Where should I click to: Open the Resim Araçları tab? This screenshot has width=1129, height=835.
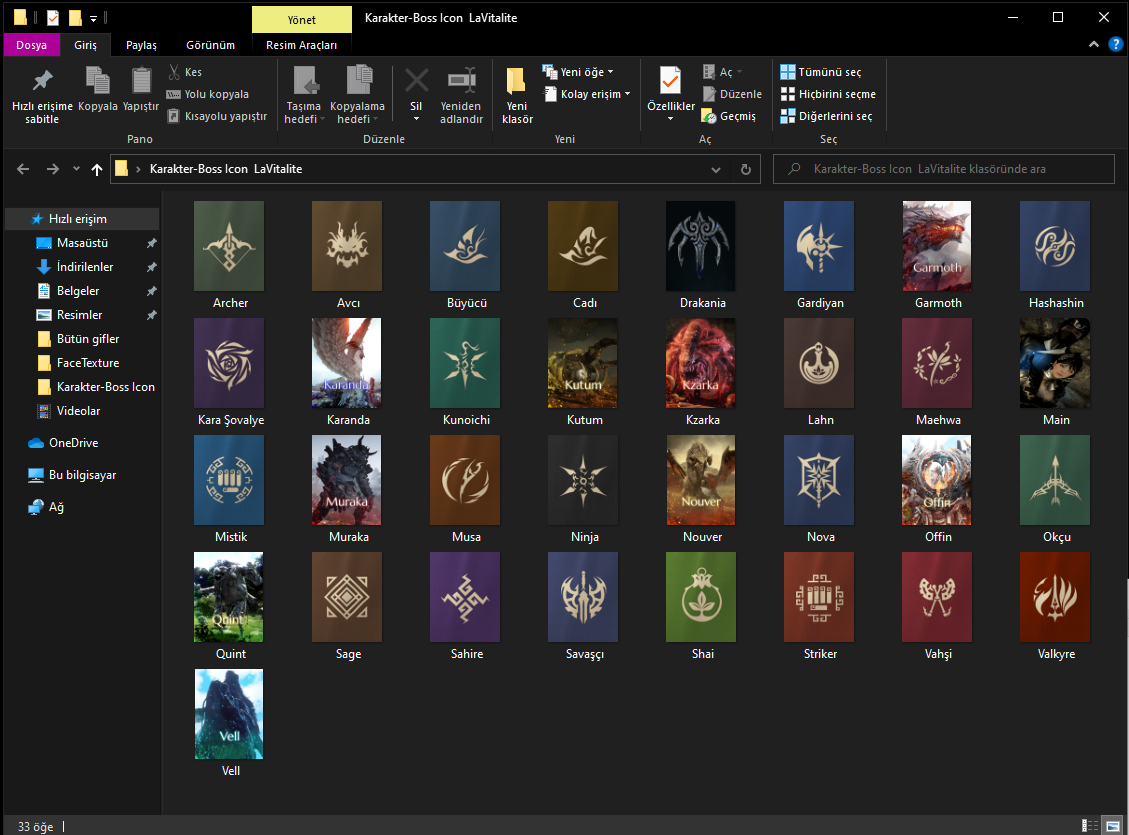302,45
